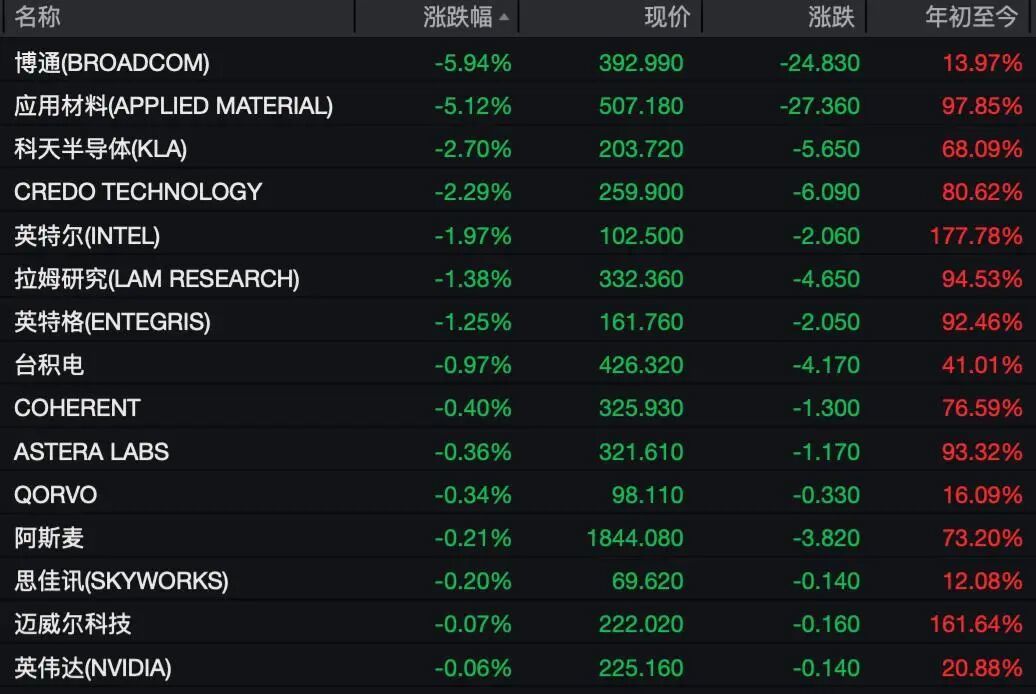The height and width of the screenshot is (694, 1036).
Task: Select the 拉姆研究(LAM RESEARCH) row
Action: pyautogui.click(x=518, y=278)
